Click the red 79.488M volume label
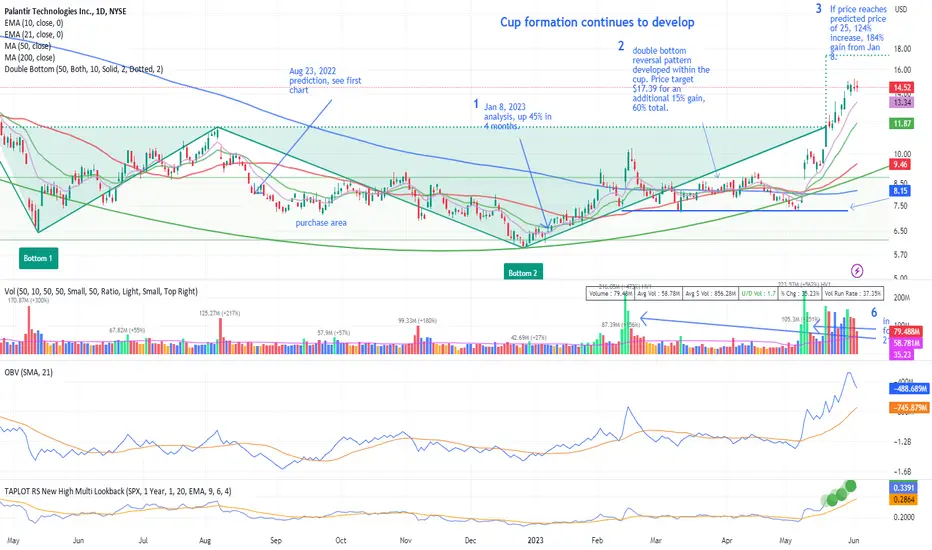This screenshot has height=550, width=932. click(x=906, y=332)
